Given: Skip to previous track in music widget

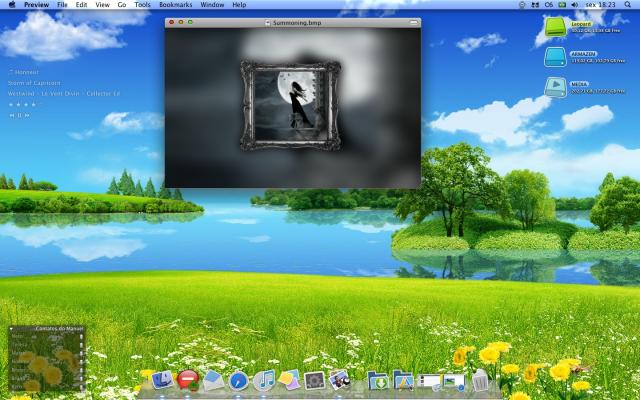Looking at the screenshot, I should 12,116.
